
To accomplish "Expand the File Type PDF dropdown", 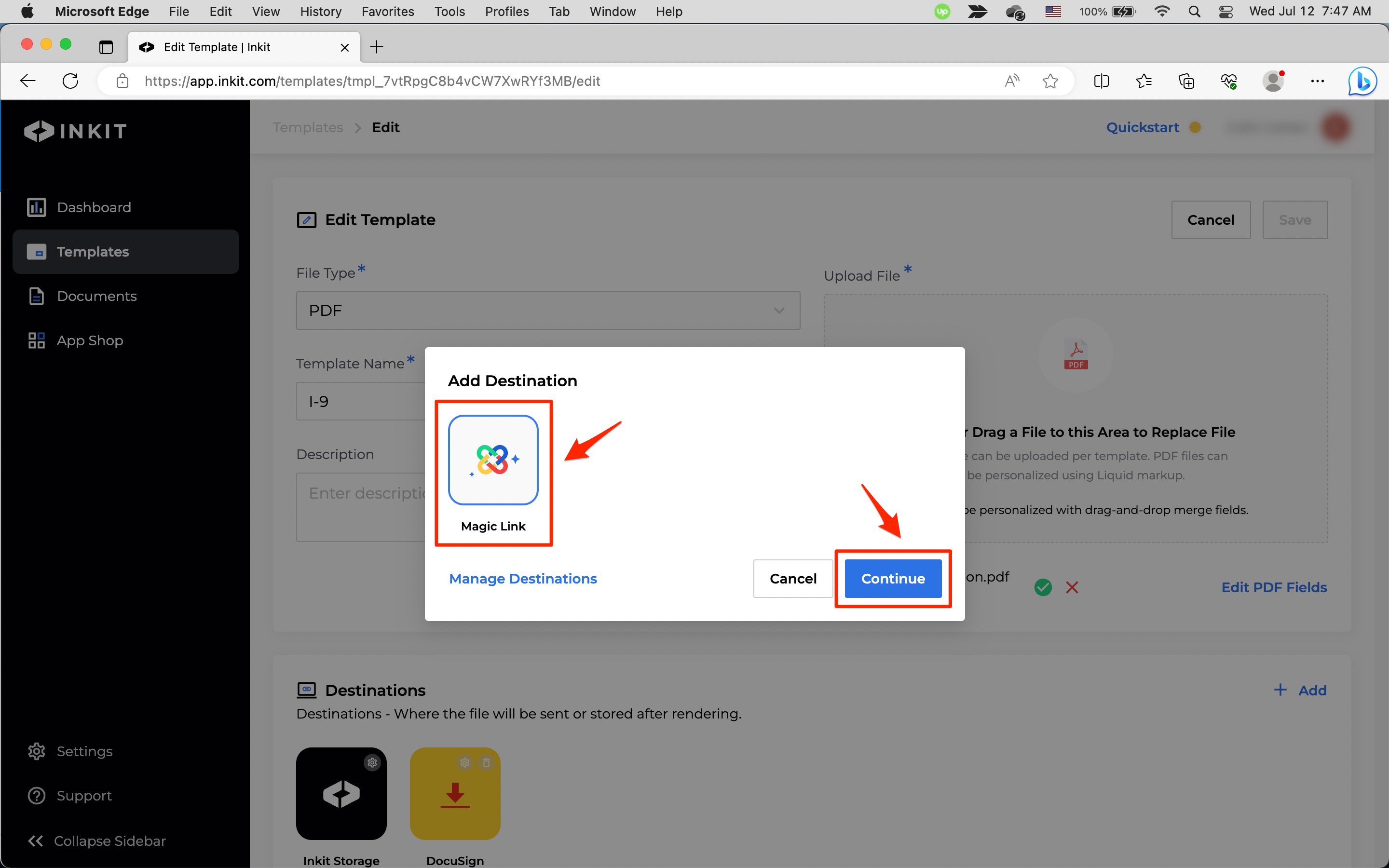I will (547, 311).
